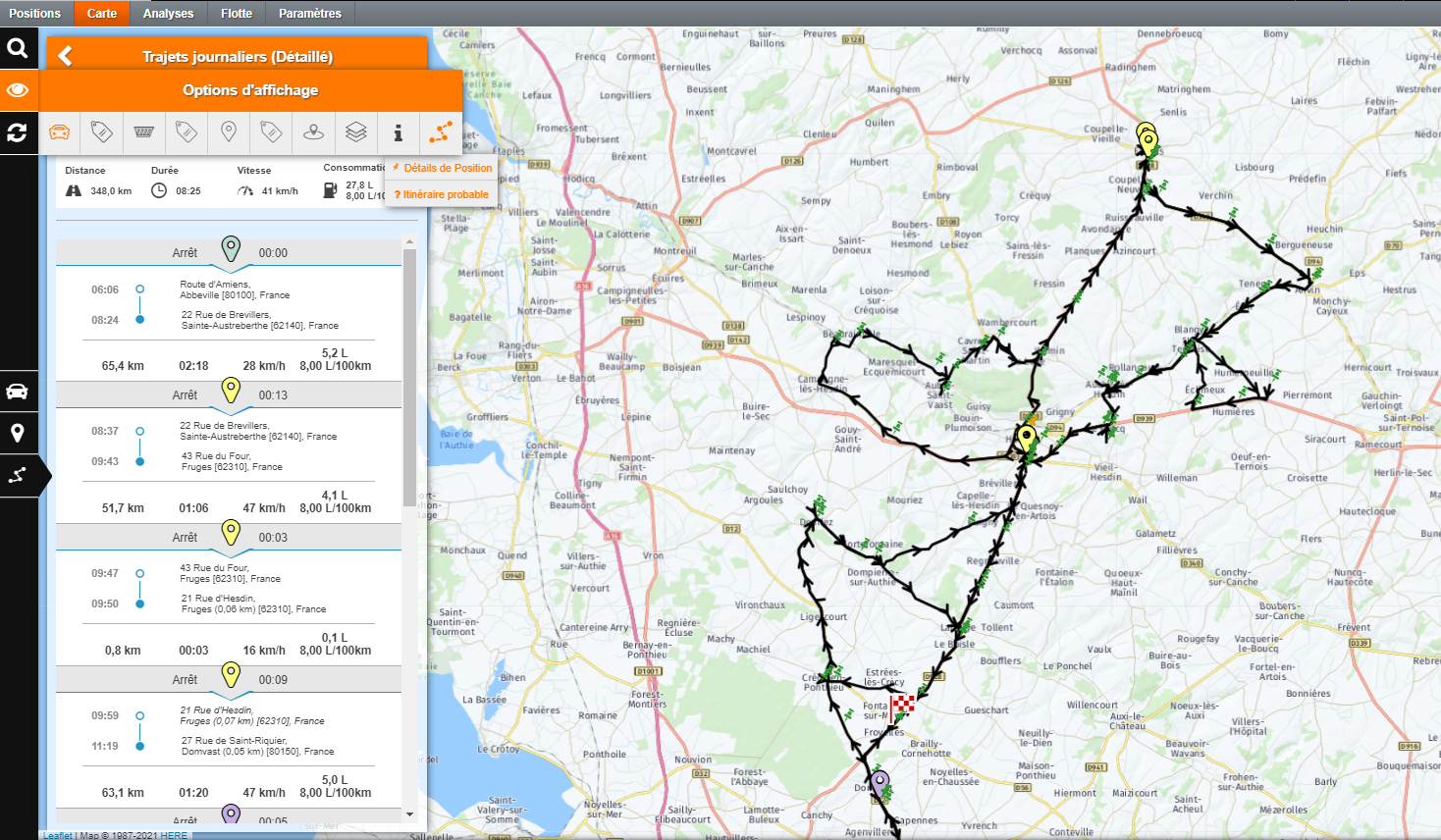The width and height of the screenshot is (1441, 840).
Task: Open the orange route points dropdown icon
Action: [x=440, y=132]
